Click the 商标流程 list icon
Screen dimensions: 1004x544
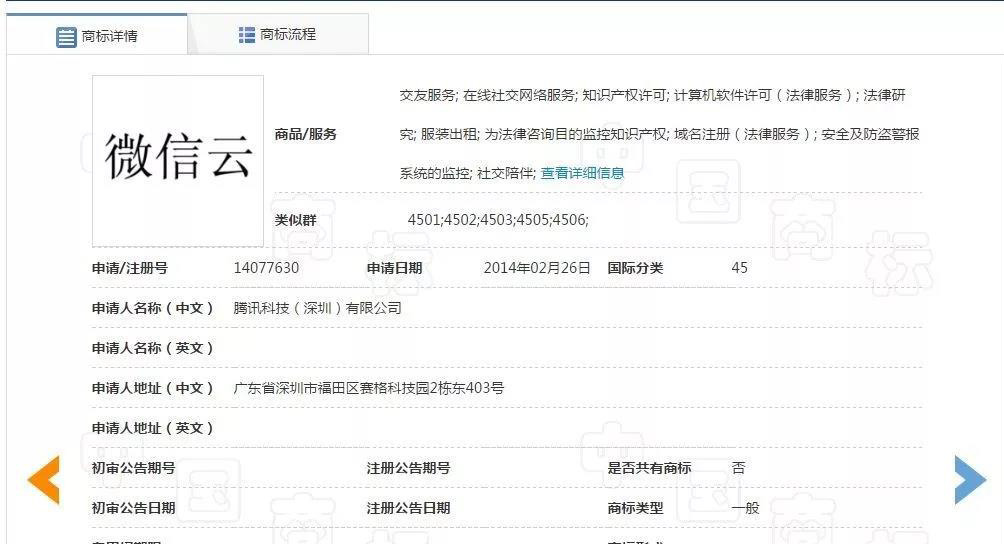pos(247,35)
